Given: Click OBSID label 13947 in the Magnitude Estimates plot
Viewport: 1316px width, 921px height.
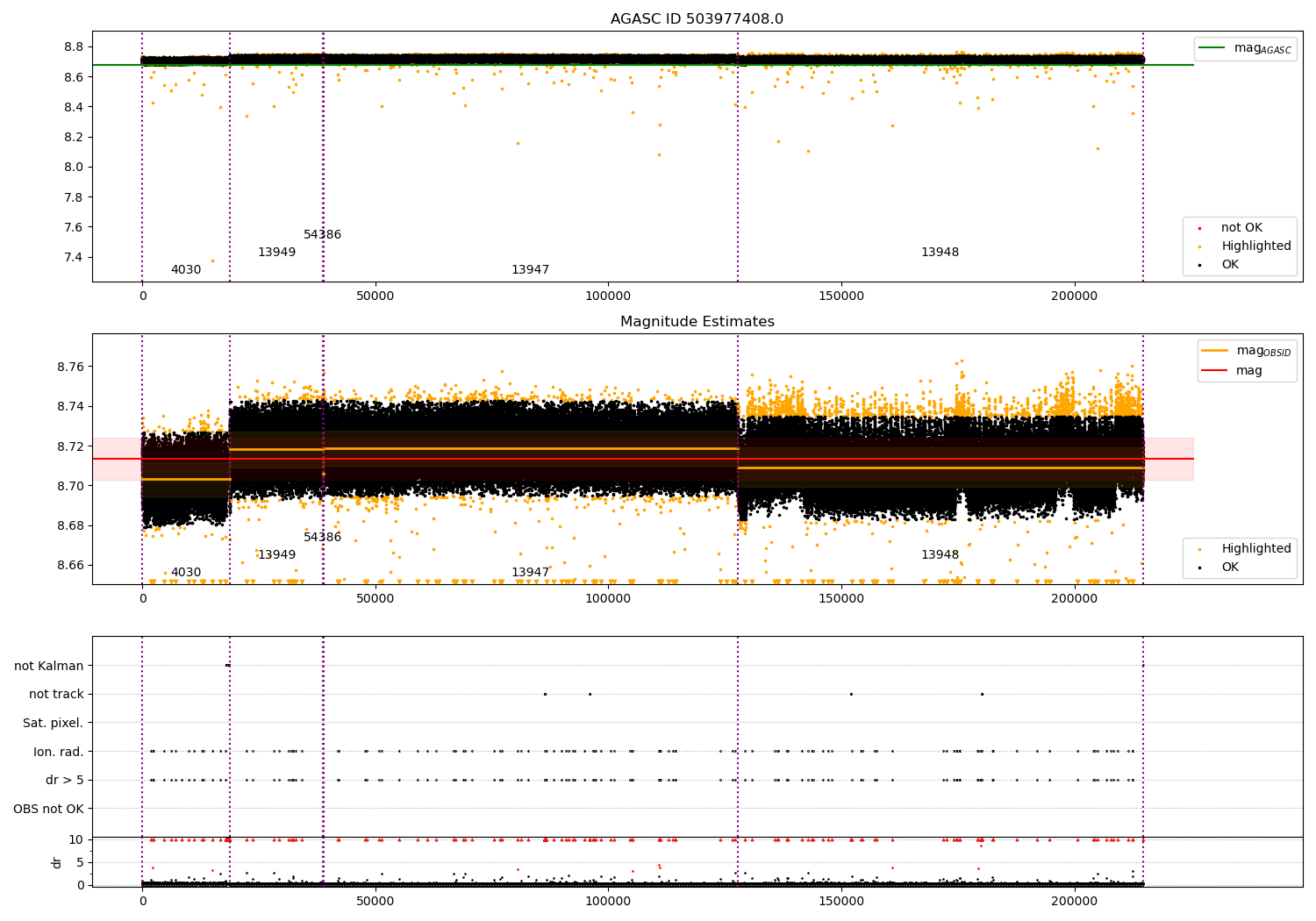Looking at the screenshot, I should [x=530, y=573].
